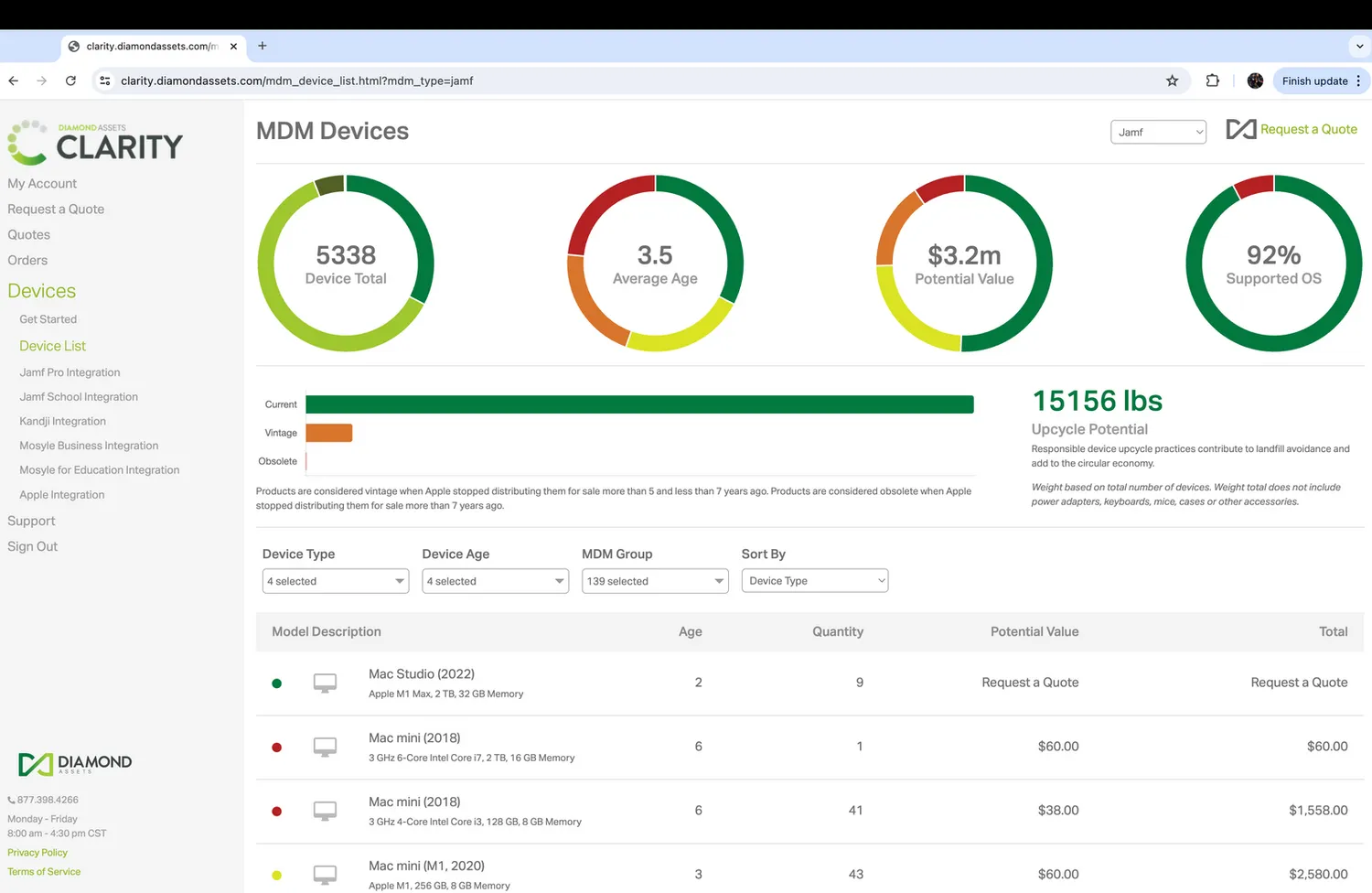Click the green Current products bar
Image resolution: width=1372 pixels, height=893 pixels.
point(639,404)
